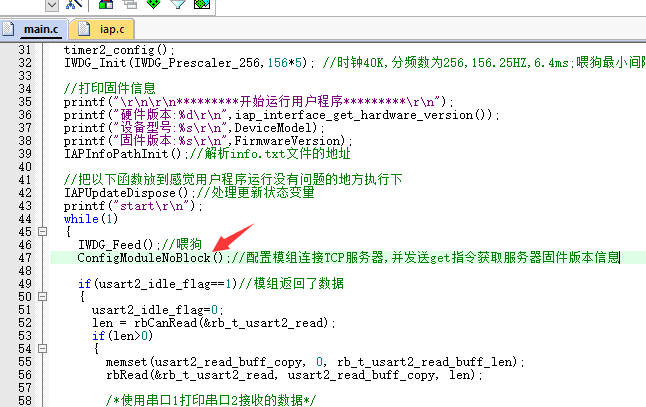Place cursor on ConfigModuleNoBlock() call

152,258
